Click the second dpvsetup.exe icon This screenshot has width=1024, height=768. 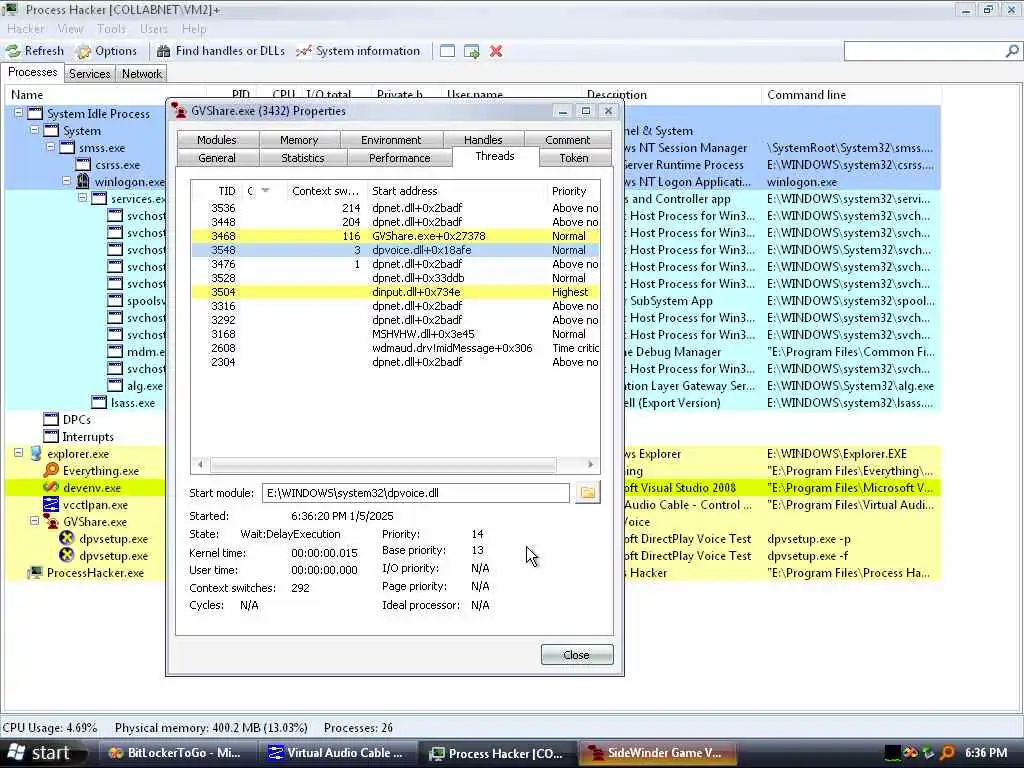click(67, 555)
